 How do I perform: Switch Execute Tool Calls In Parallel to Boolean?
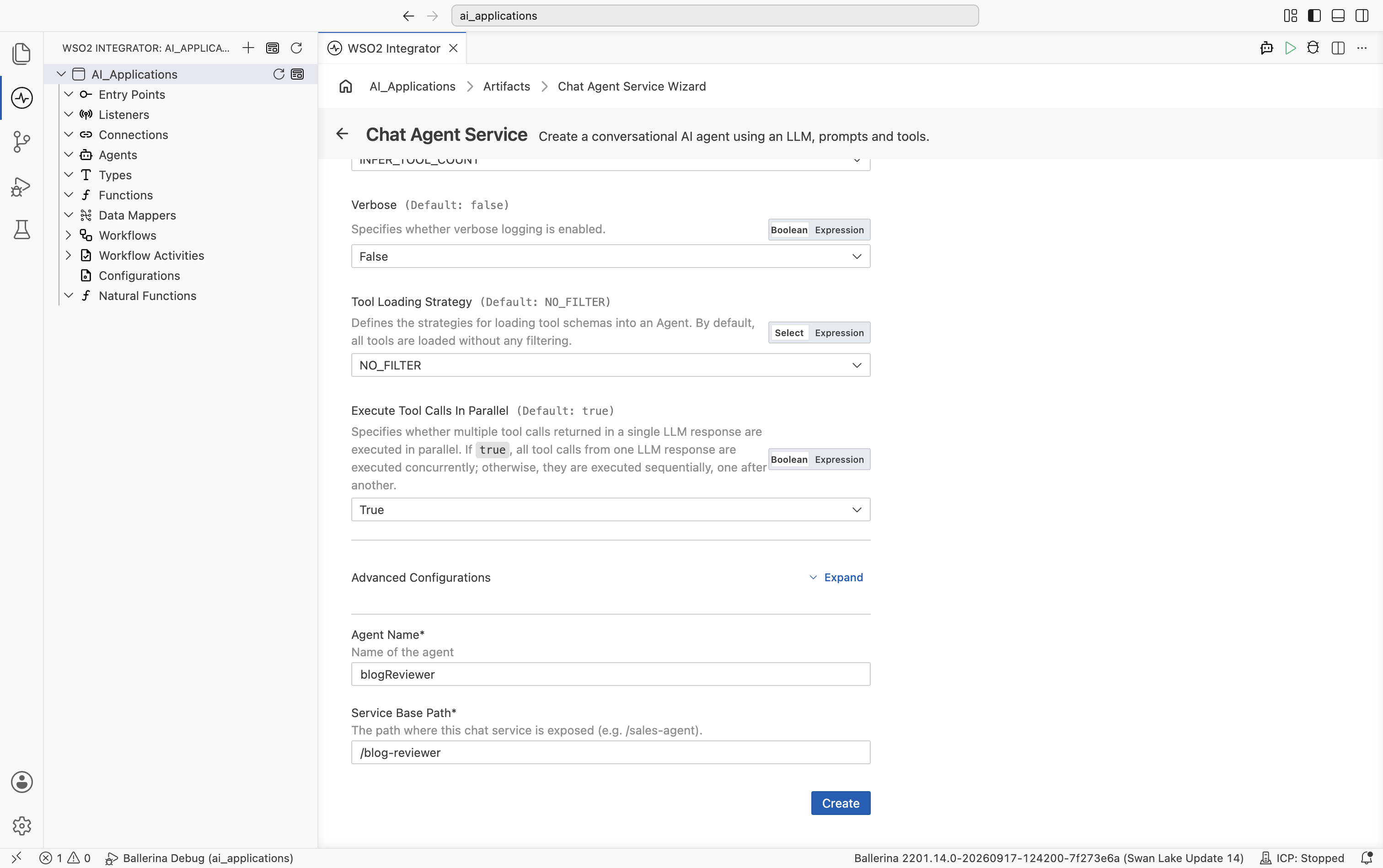(789, 459)
